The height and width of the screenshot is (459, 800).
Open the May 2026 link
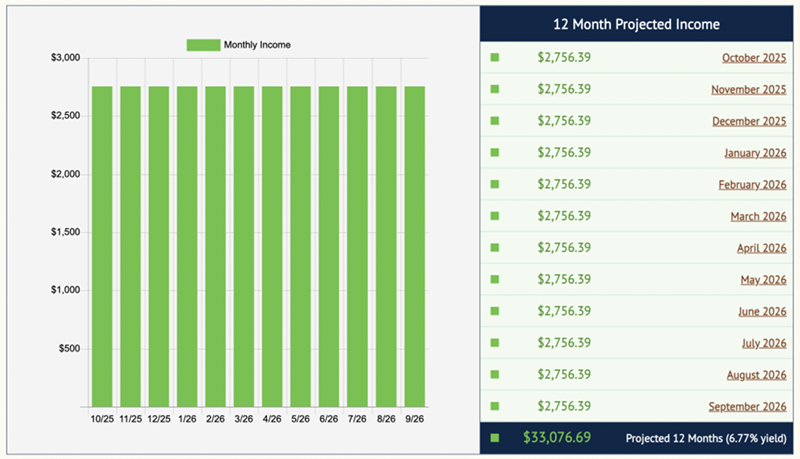(x=763, y=280)
